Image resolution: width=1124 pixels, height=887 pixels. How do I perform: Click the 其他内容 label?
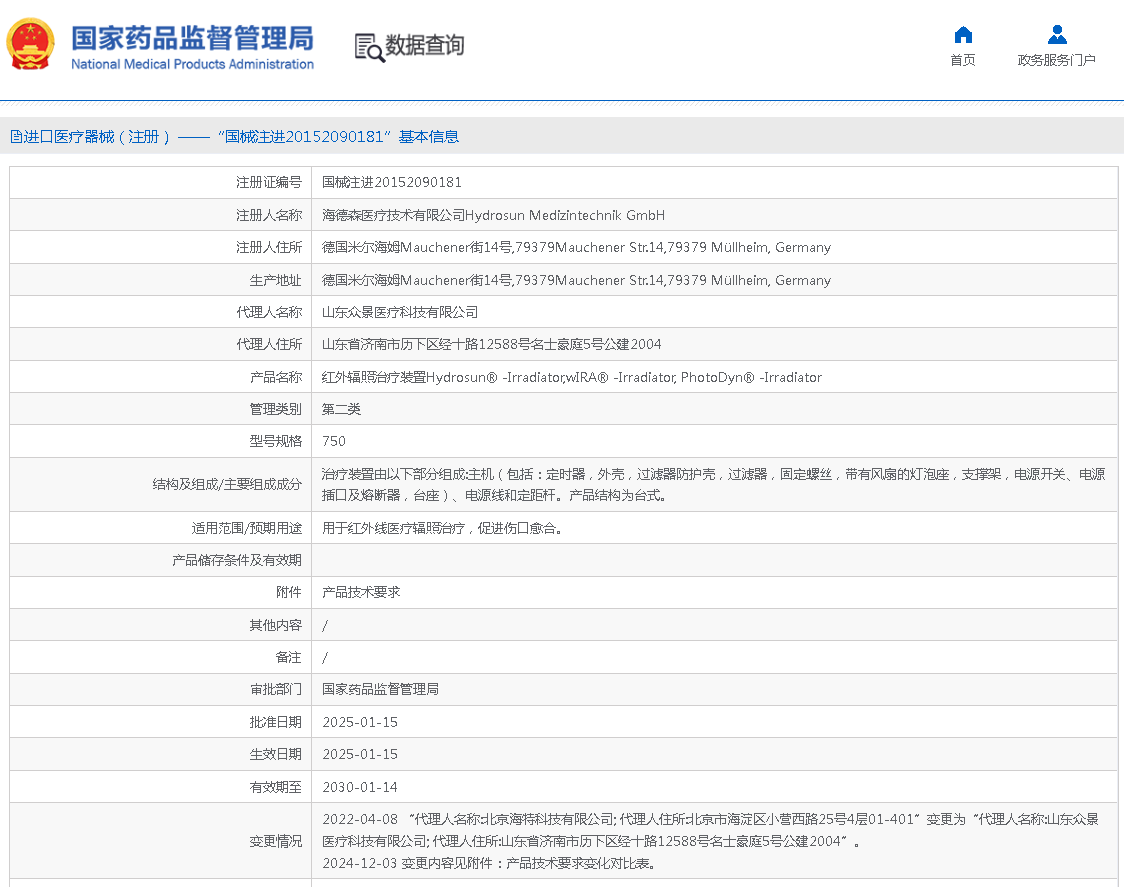[275, 625]
